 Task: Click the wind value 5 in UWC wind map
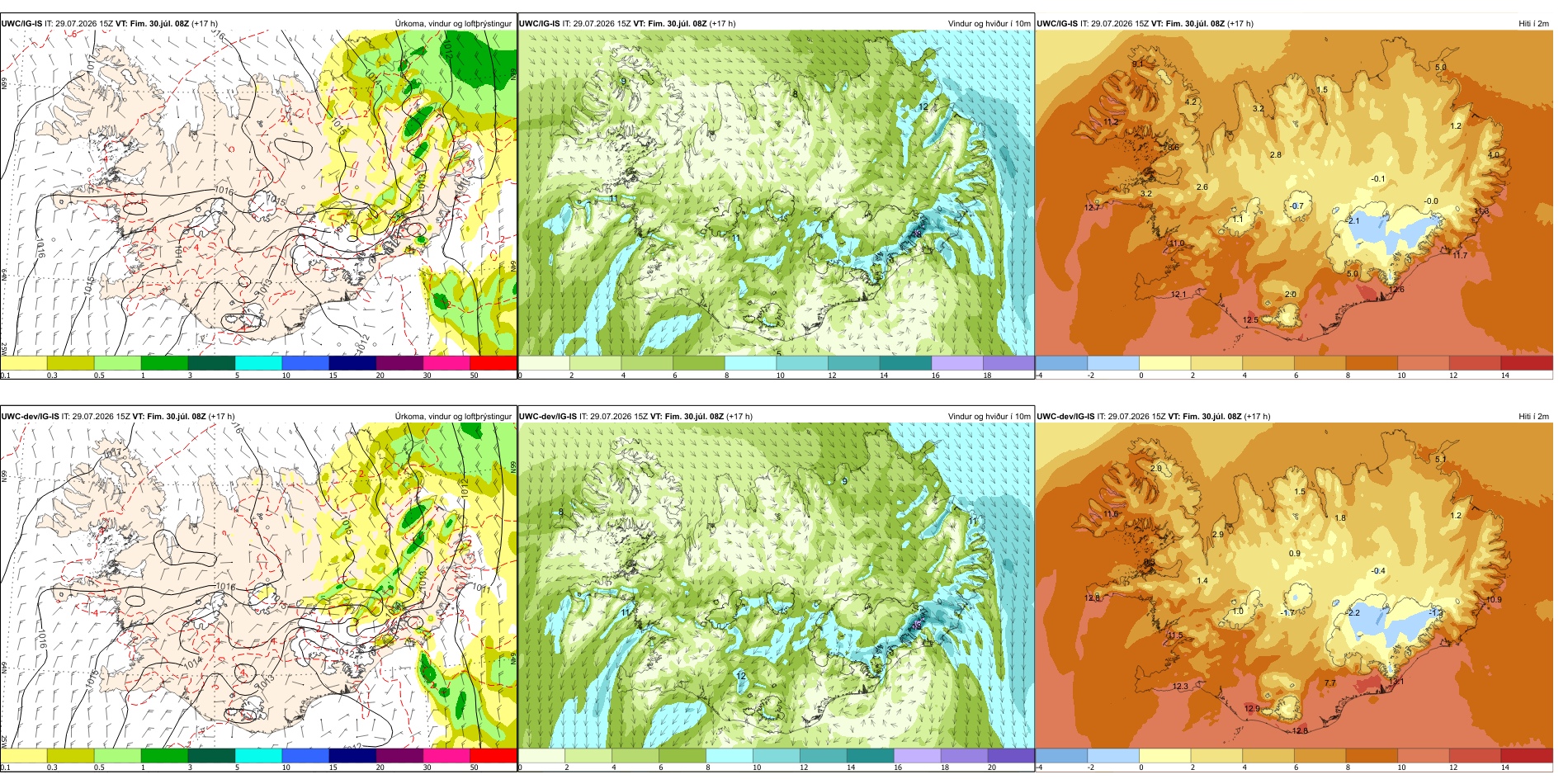(779, 353)
